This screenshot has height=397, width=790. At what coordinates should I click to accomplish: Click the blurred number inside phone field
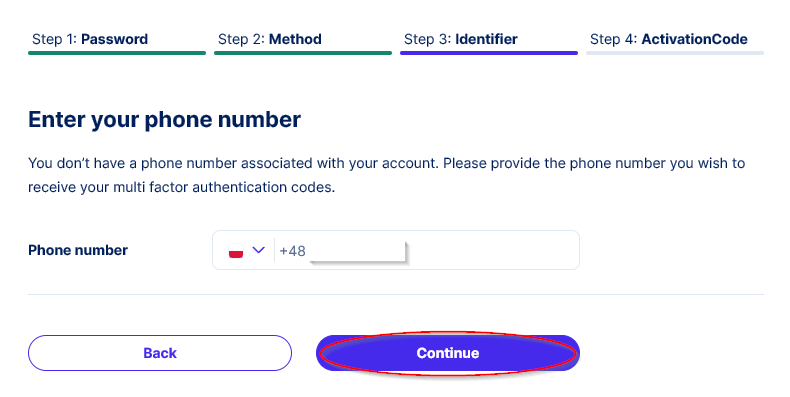click(358, 251)
